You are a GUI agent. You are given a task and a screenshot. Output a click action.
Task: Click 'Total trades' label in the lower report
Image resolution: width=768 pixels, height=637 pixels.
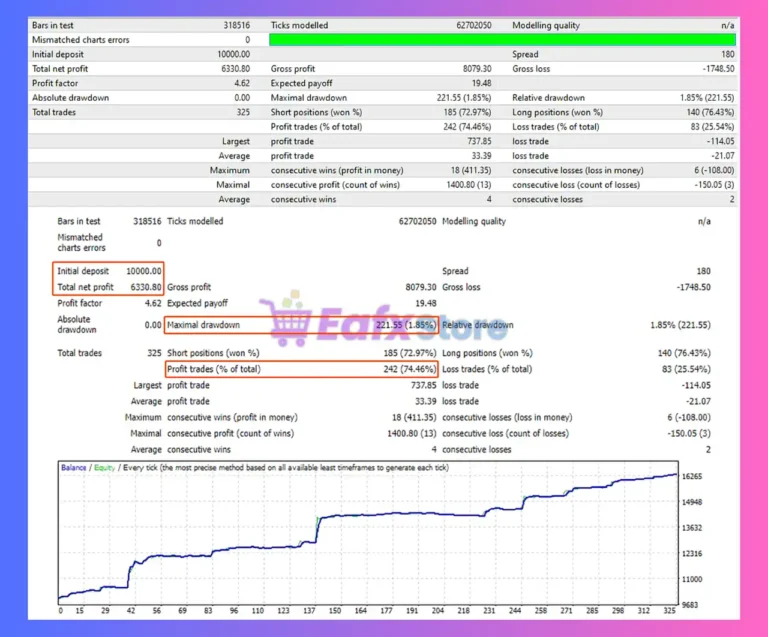79,353
